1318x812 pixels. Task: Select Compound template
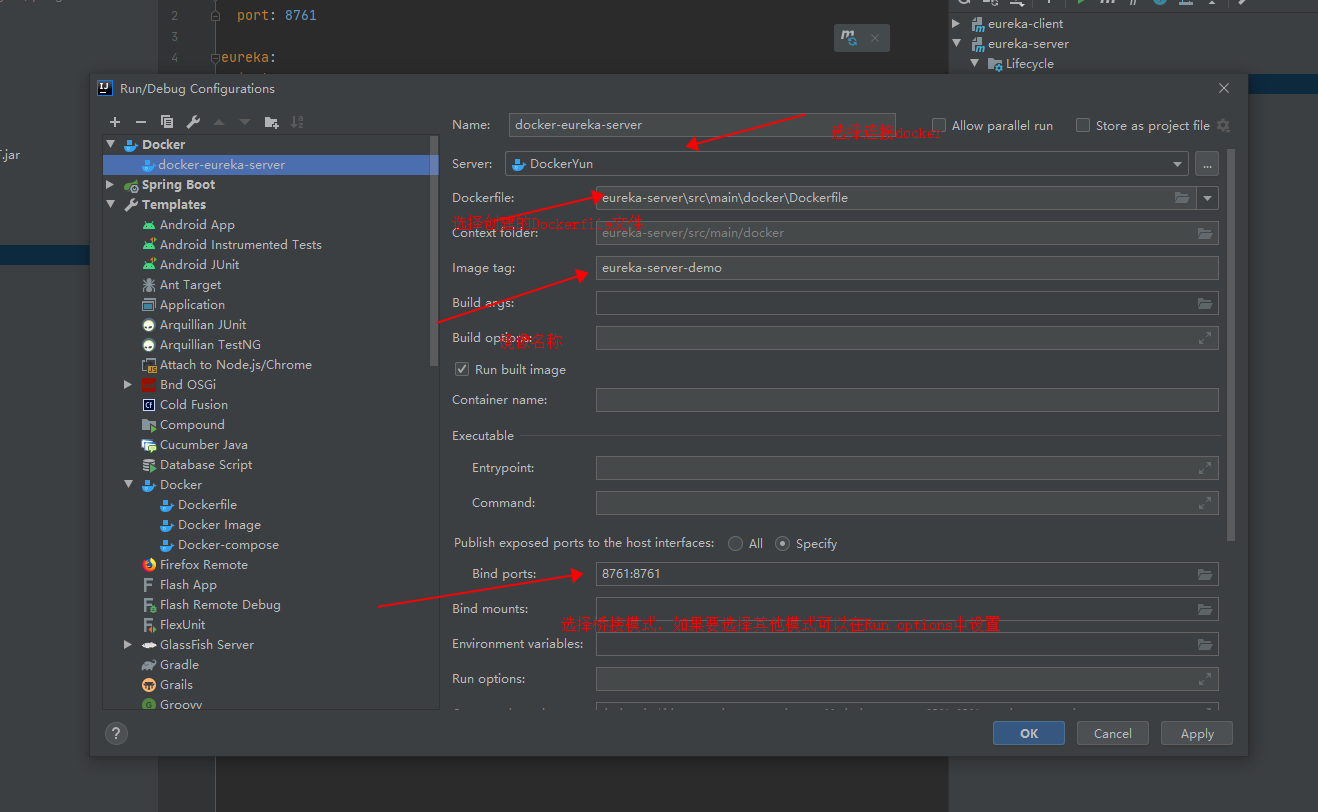[192, 425]
